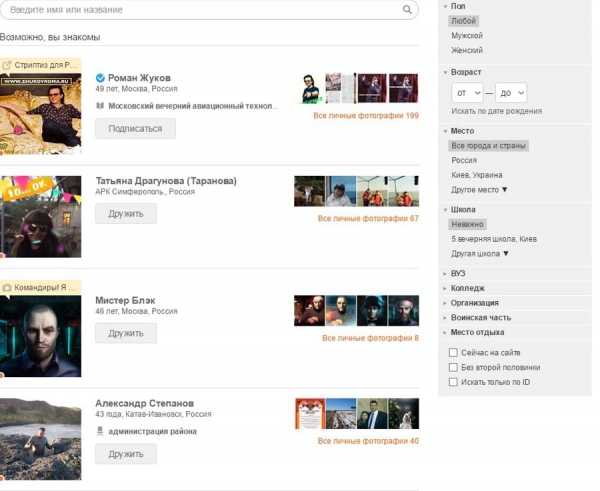This screenshot has height=491, width=600.
Task: Focus the name search input field
Action: [209, 10]
